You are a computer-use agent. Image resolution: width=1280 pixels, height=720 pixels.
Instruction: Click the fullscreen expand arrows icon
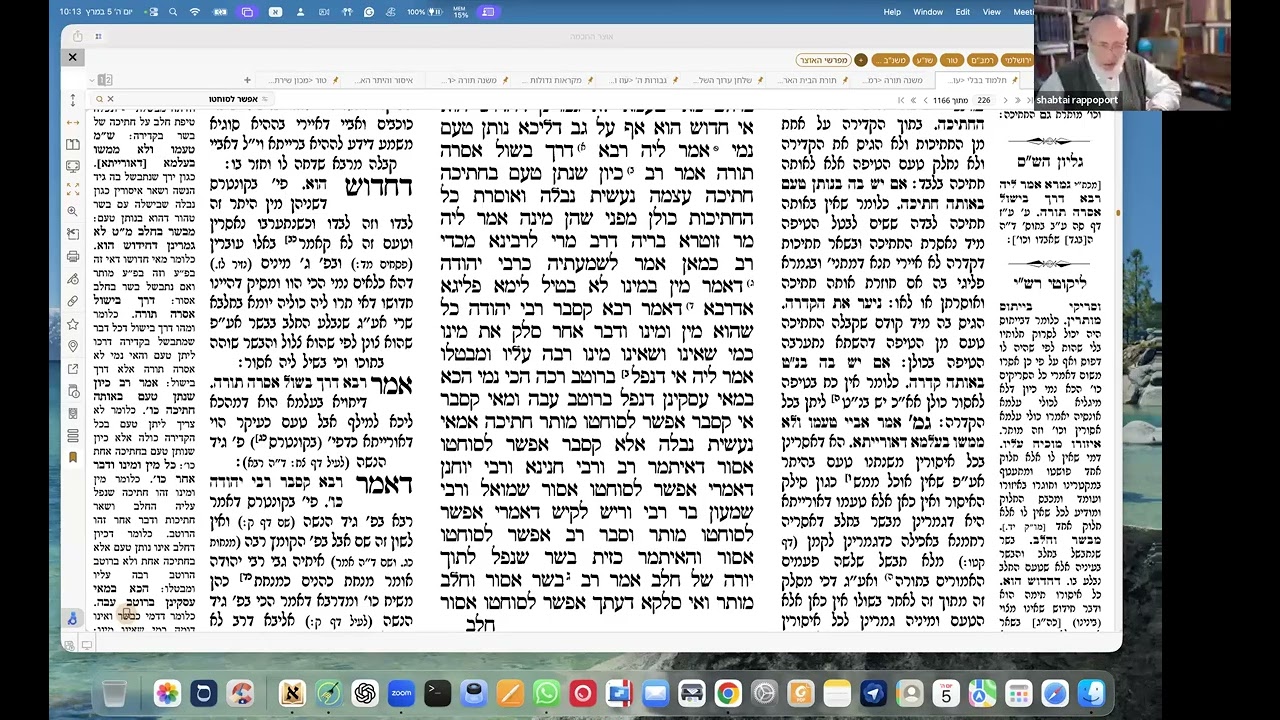click(x=72, y=189)
